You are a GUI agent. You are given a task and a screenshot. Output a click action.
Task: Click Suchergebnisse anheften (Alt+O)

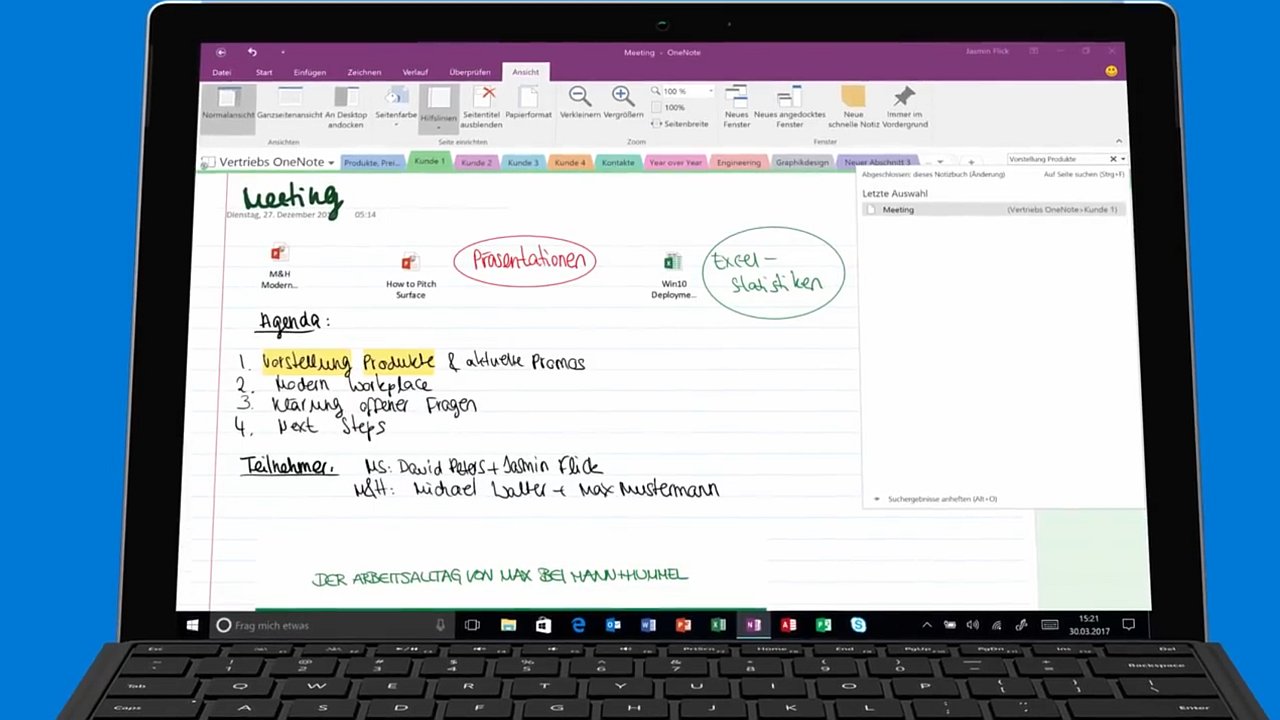[942, 499]
